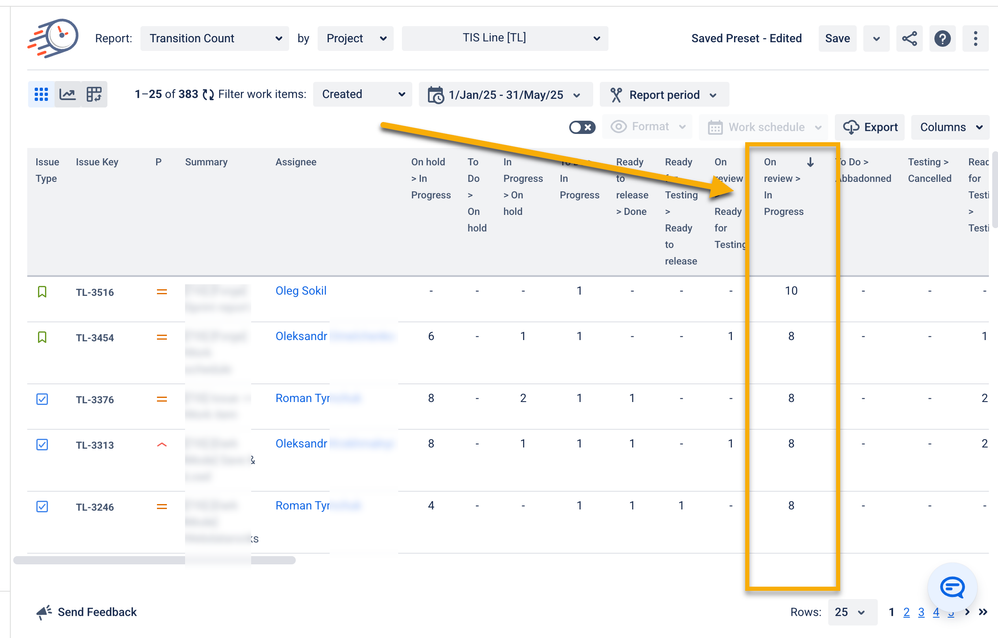Open the Project dropdown
The width and height of the screenshot is (998, 638).
pos(355,38)
